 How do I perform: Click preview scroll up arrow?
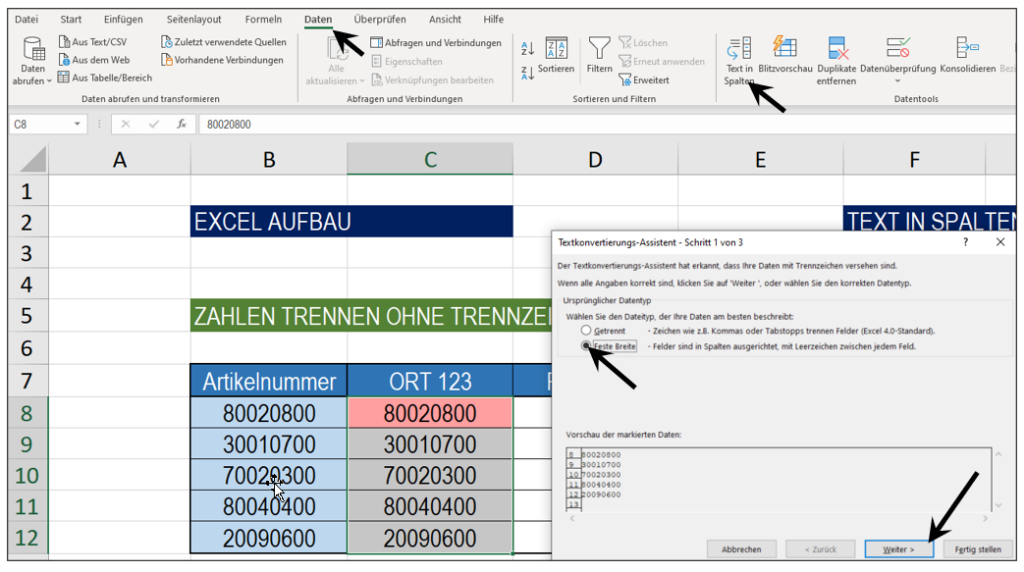click(998, 454)
